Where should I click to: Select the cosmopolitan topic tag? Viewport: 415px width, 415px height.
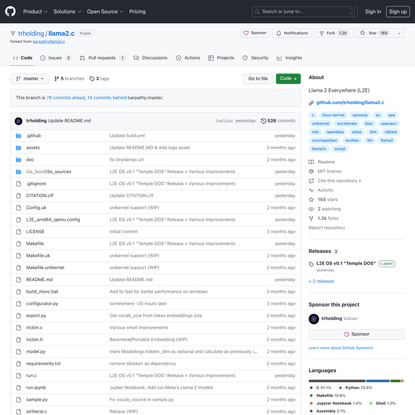click(324, 140)
